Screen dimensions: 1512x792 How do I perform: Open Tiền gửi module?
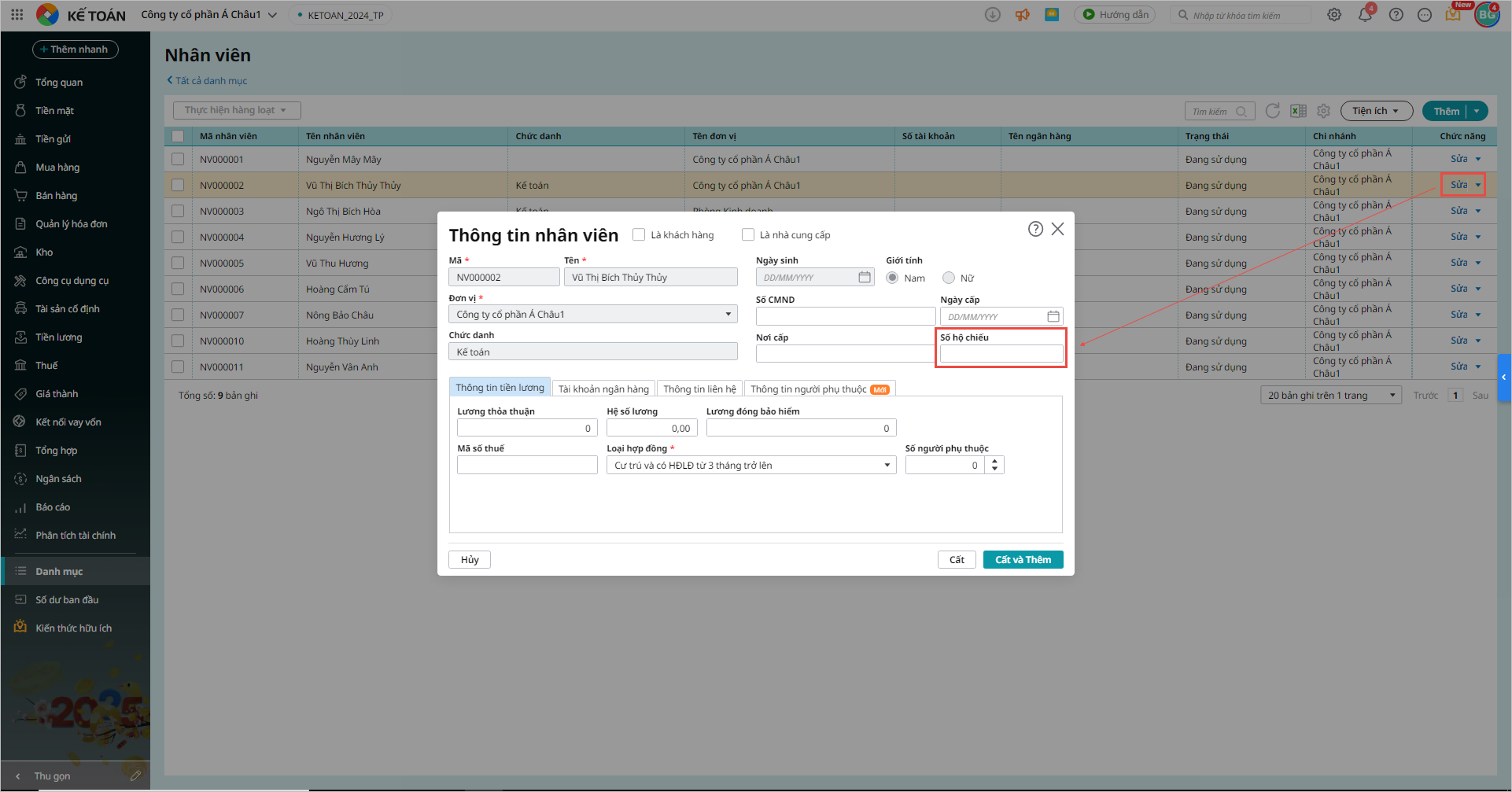pyautogui.click(x=53, y=138)
